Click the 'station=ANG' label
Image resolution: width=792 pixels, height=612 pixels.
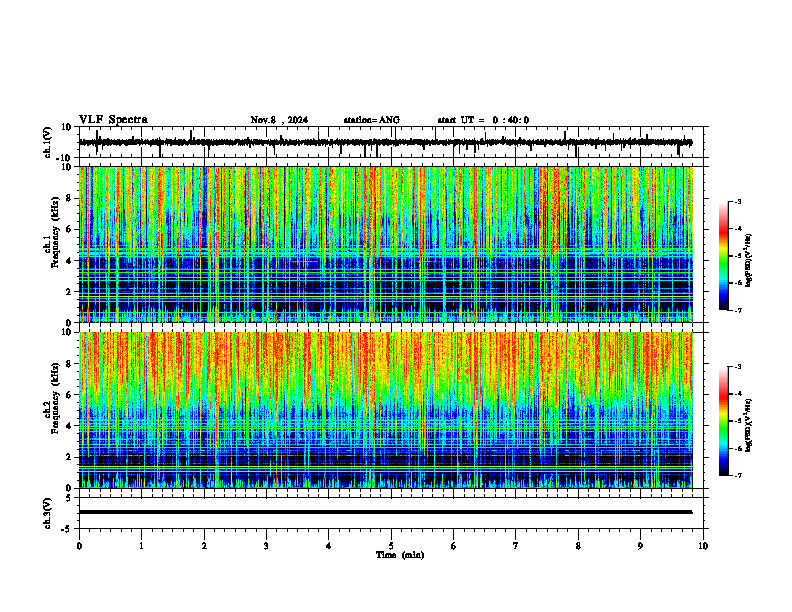pyautogui.click(x=371, y=120)
